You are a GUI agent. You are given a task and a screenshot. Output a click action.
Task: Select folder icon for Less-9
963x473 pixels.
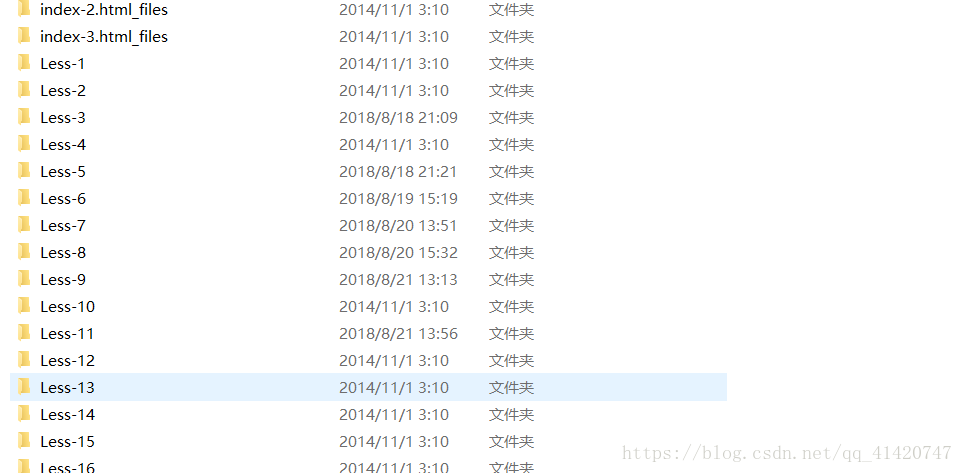pos(24,279)
